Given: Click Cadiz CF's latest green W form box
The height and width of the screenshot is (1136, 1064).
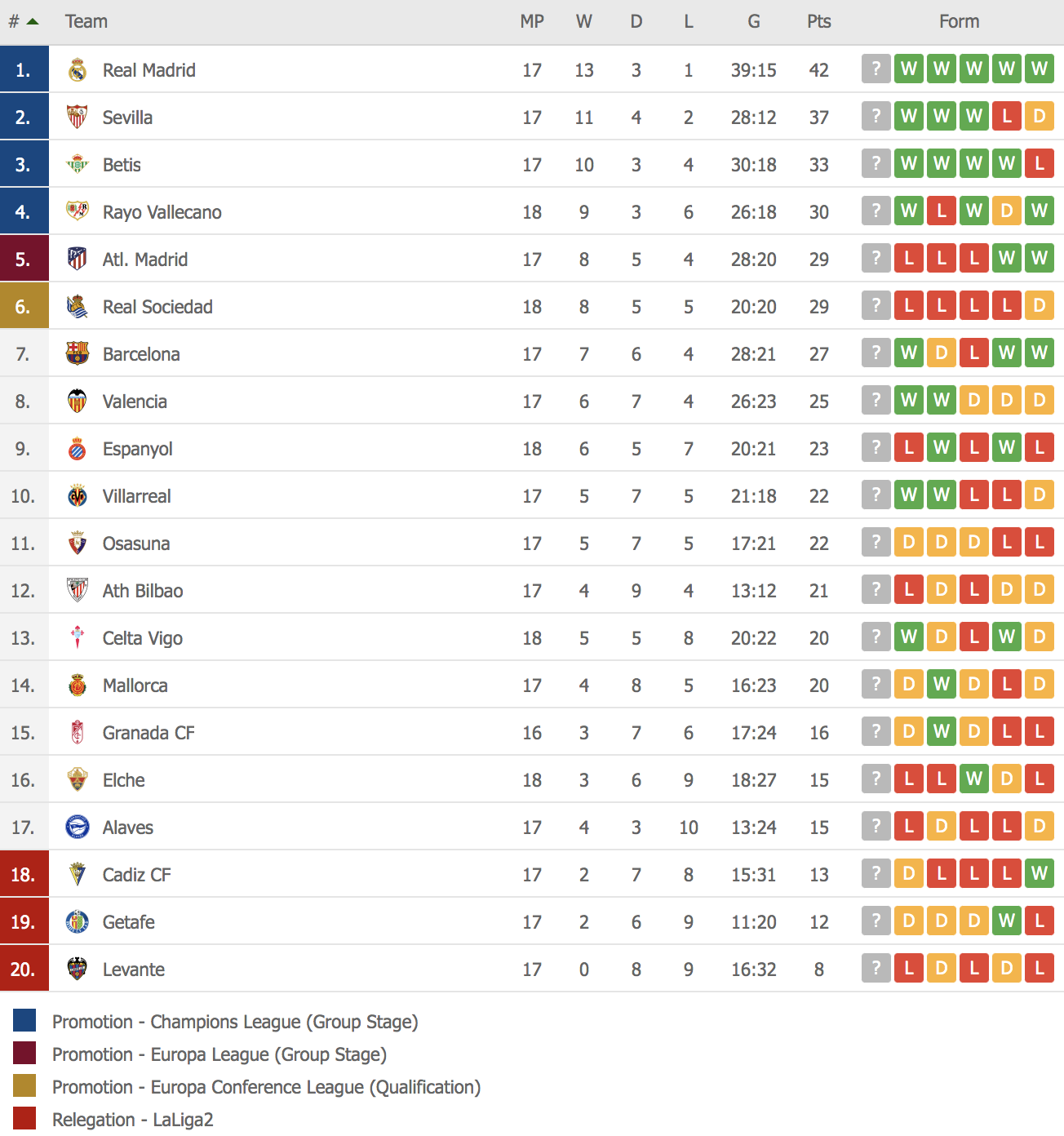Looking at the screenshot, I should [x=1040, y=874].
